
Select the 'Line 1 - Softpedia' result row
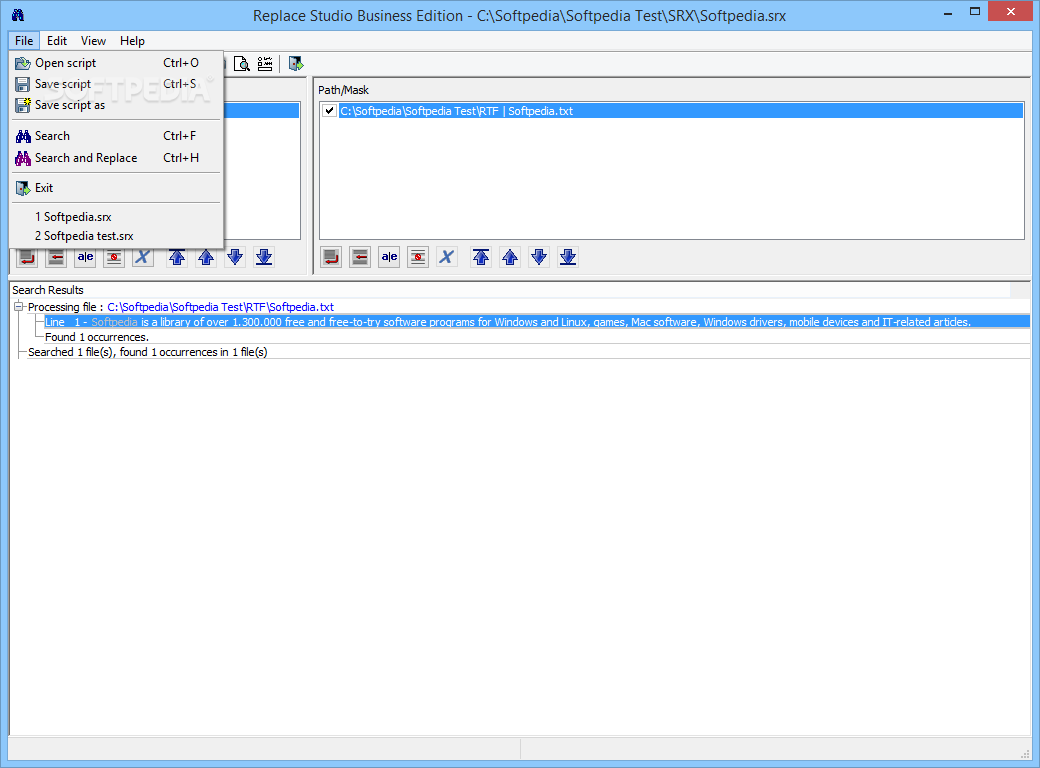pyautogui.click(x=537, y=322)
